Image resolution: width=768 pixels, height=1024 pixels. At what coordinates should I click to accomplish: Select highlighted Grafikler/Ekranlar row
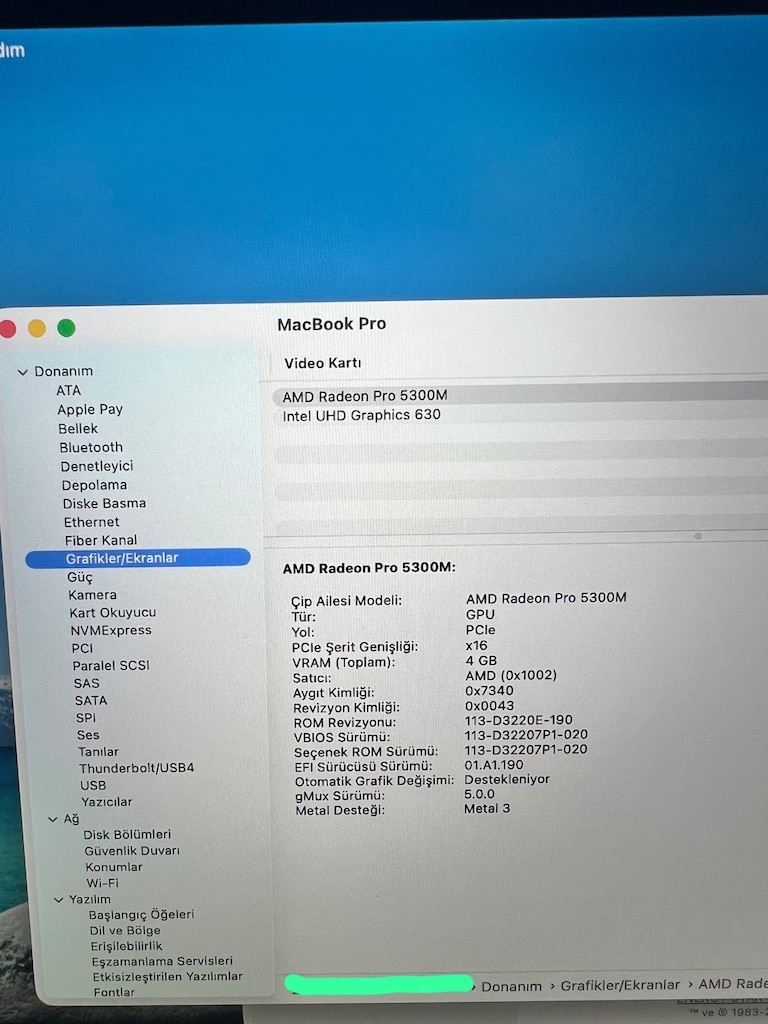coord(138,558)
